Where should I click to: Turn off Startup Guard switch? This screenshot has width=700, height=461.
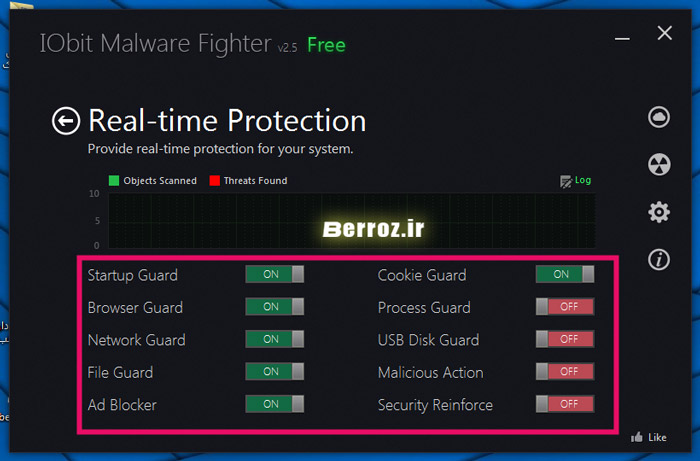[x=274, y=275]
